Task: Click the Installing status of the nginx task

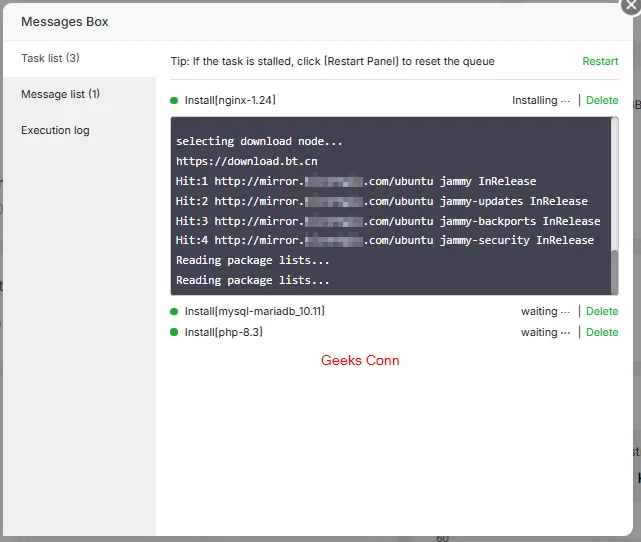Action: tap(540, 100)
